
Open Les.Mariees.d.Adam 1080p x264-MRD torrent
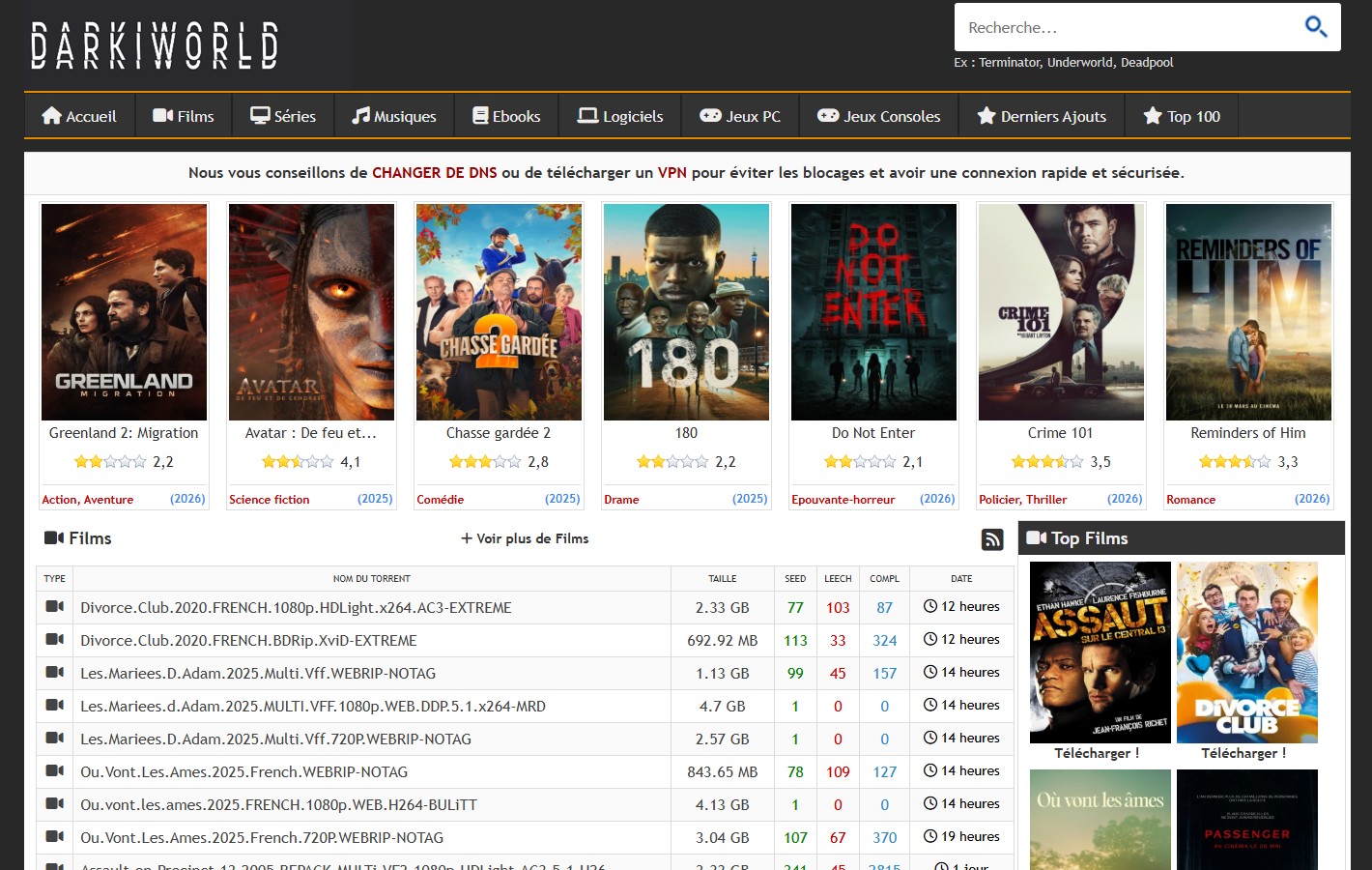(313, 707)
